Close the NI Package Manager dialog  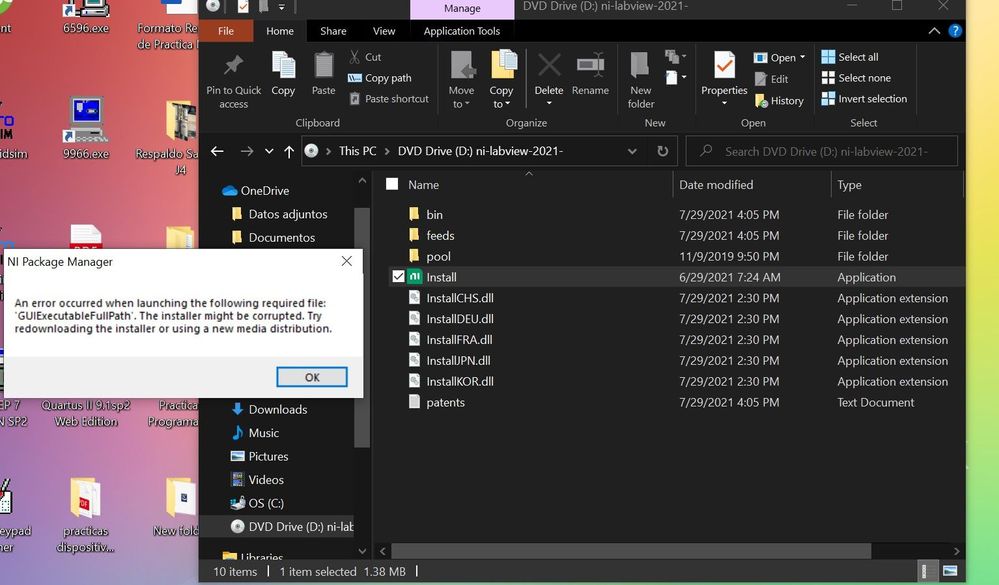tap(347, 261)
